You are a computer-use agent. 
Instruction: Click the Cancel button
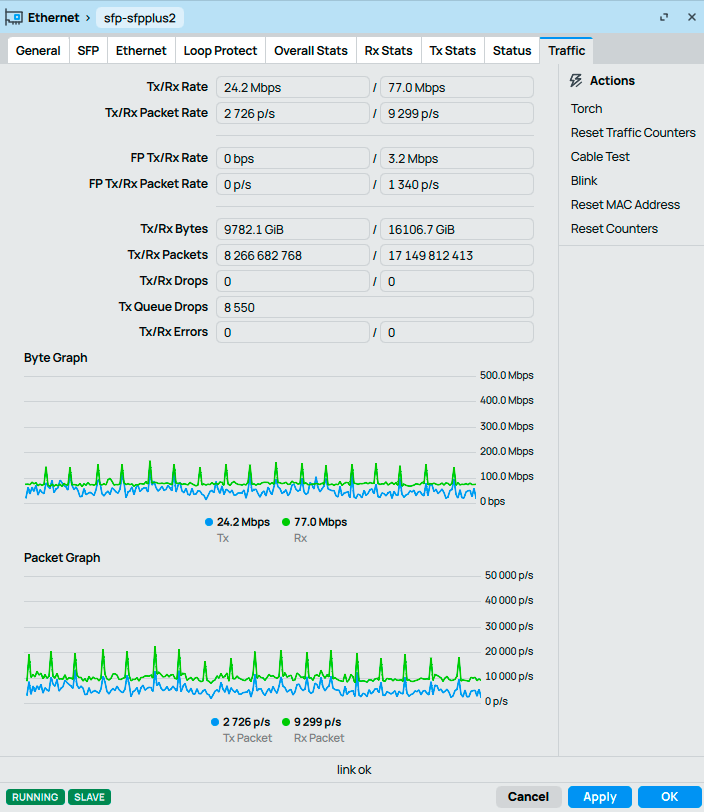pos(528,796)
